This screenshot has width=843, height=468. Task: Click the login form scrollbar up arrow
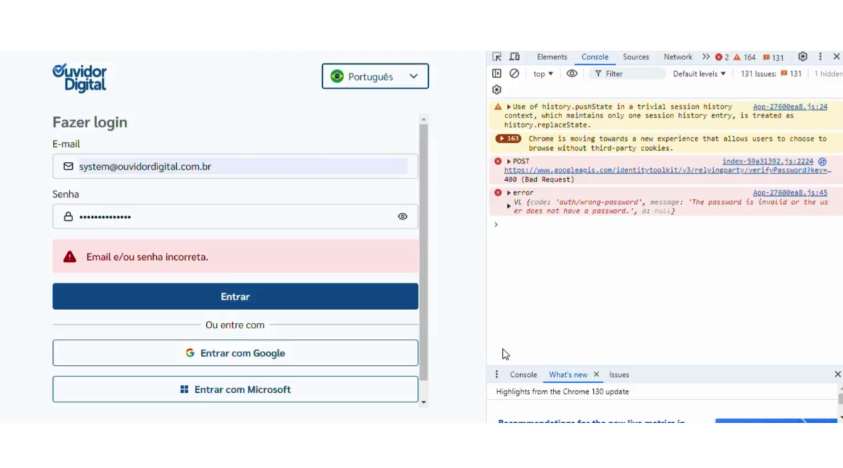(424, 119)
